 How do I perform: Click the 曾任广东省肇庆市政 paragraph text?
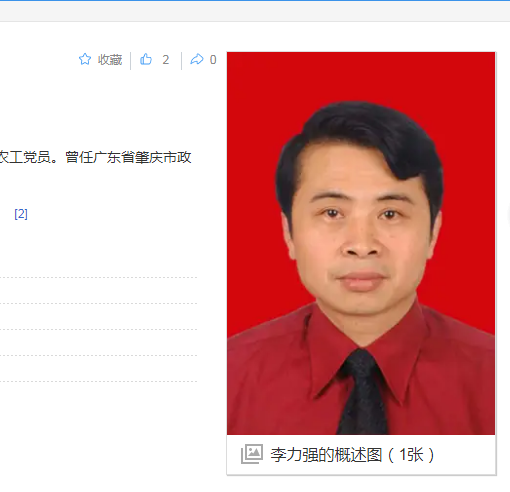coord(128,157)
